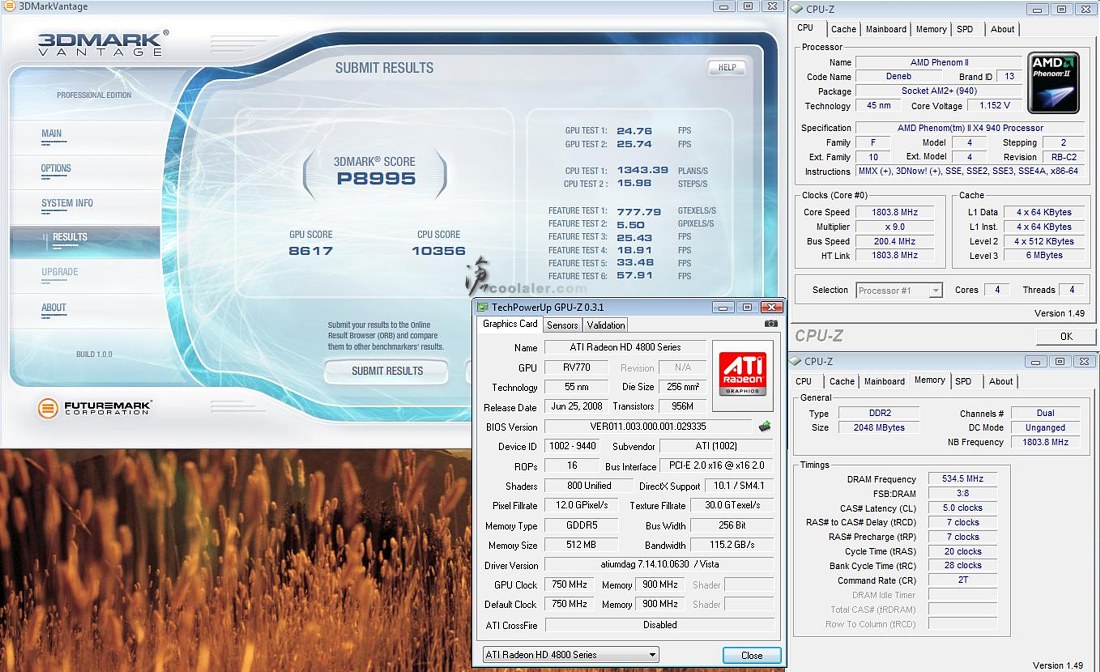Click OK in the top CPU-Z window
This screenshot has height=672, width=1100.
point(1066,337)
